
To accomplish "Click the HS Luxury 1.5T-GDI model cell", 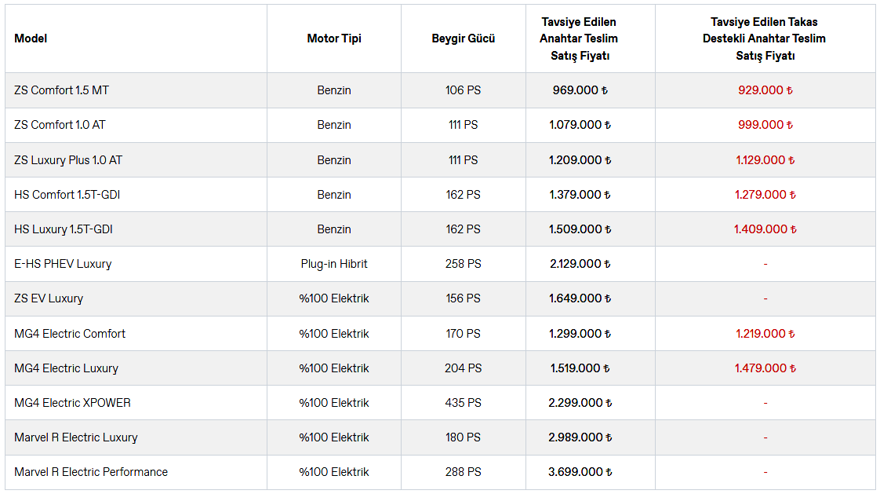I will [64, 229].
